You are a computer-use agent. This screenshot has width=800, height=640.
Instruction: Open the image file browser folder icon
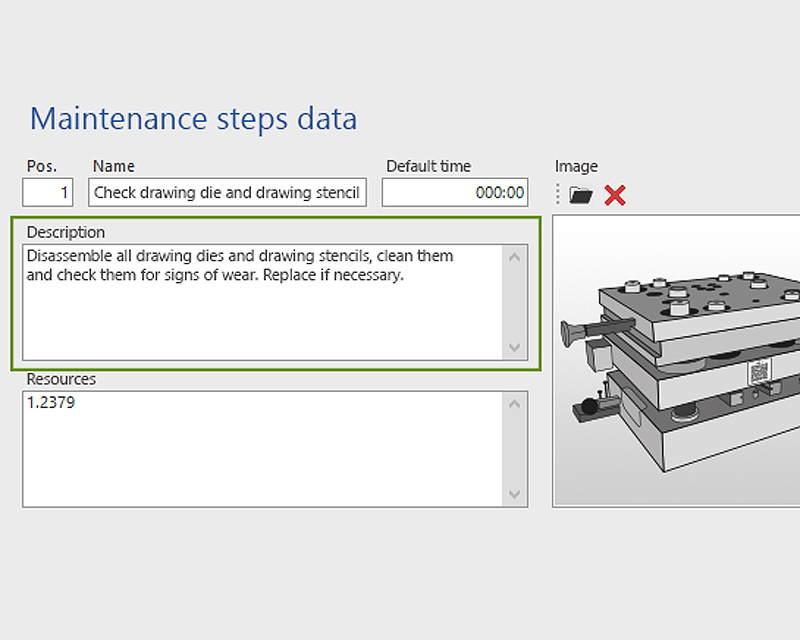point(580,194)
